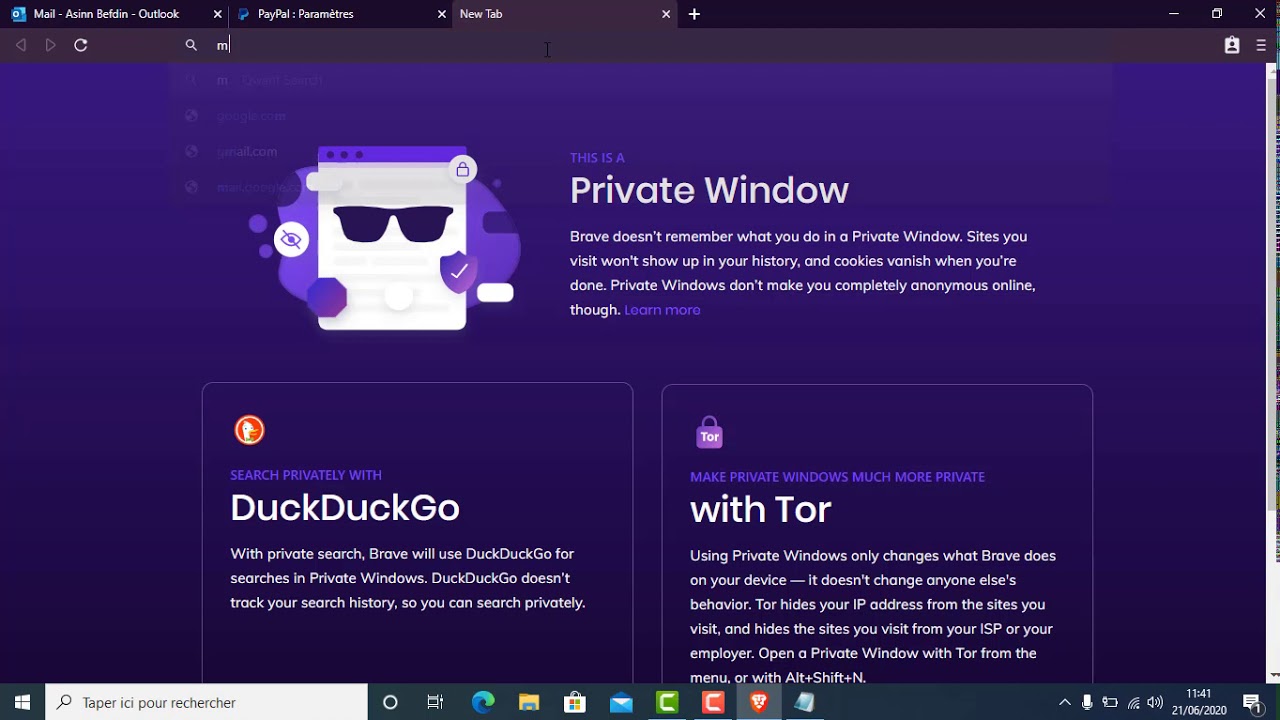
Task: Click the with Tor heading text
Action: pyautogui.click(x=760, y=510)
